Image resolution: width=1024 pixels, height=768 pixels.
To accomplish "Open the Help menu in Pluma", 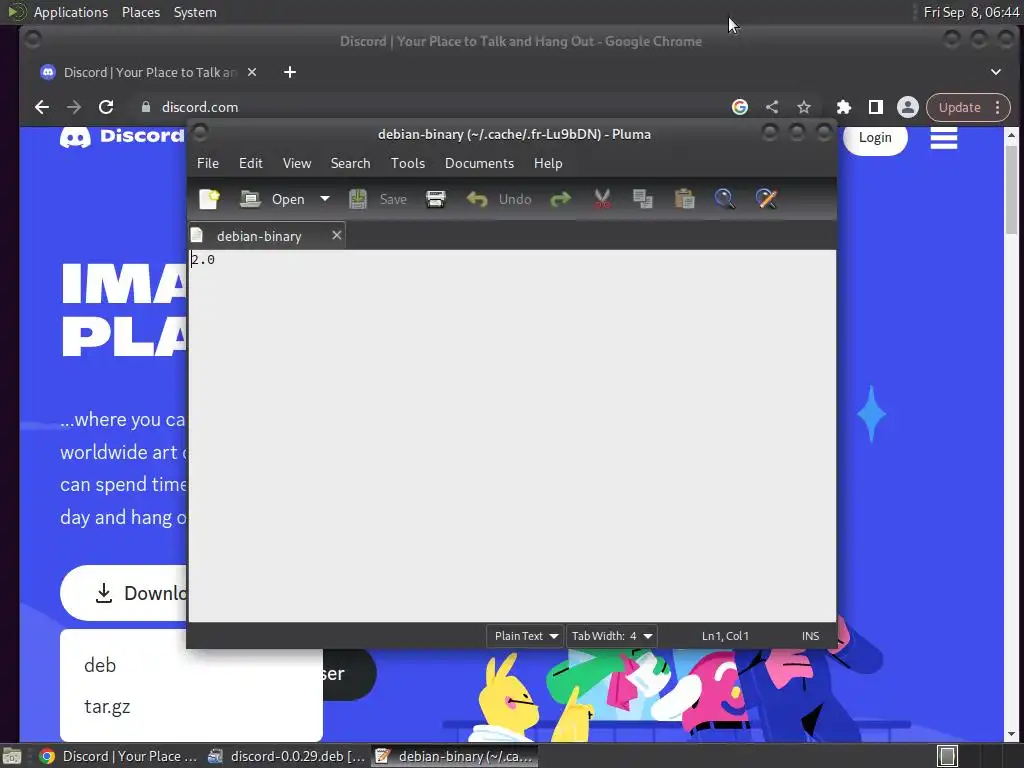I will (x=548, y=163).
